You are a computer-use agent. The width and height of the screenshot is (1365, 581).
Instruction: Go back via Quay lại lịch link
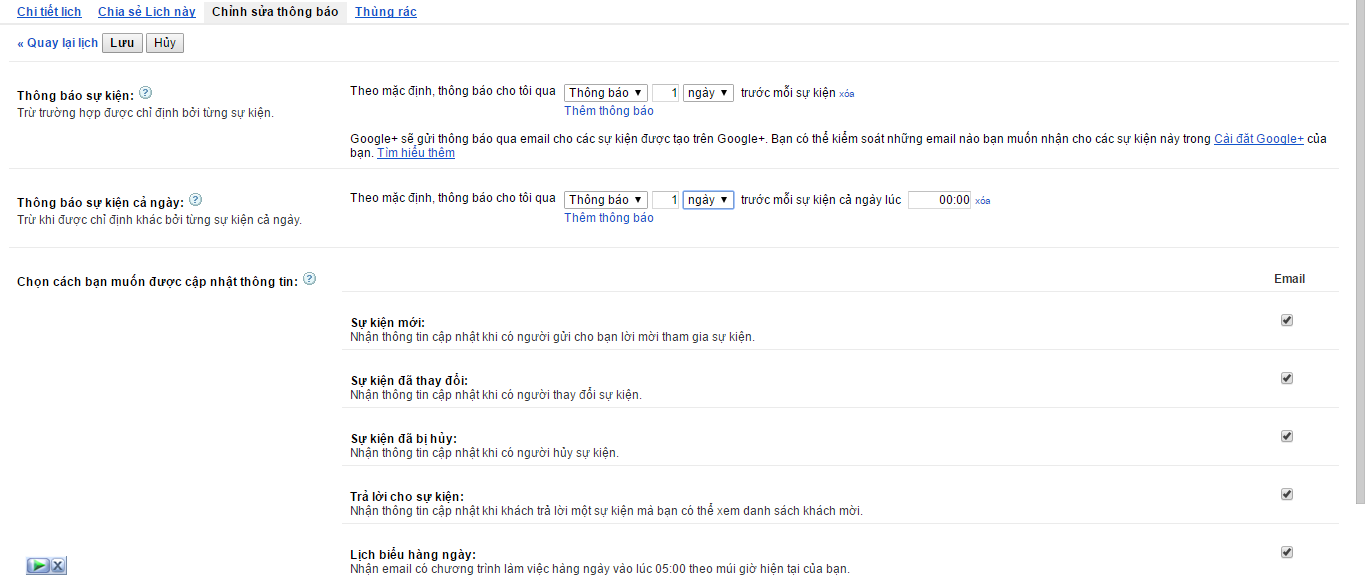(x=57, y=43)
